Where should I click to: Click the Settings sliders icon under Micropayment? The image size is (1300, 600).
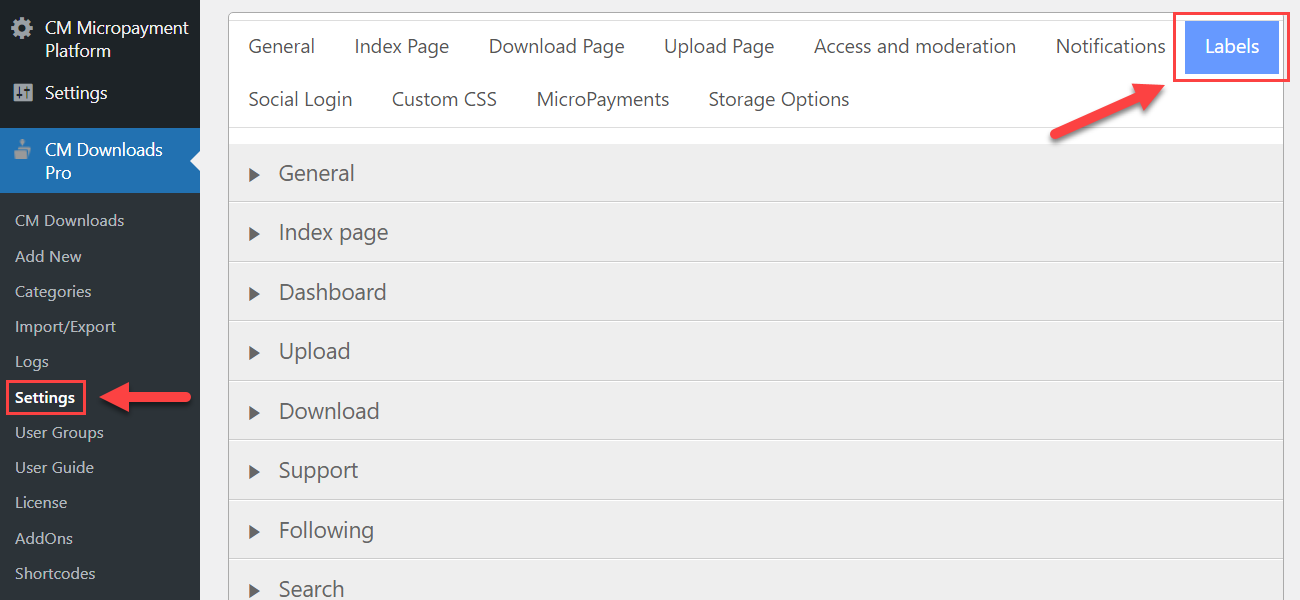23,93
